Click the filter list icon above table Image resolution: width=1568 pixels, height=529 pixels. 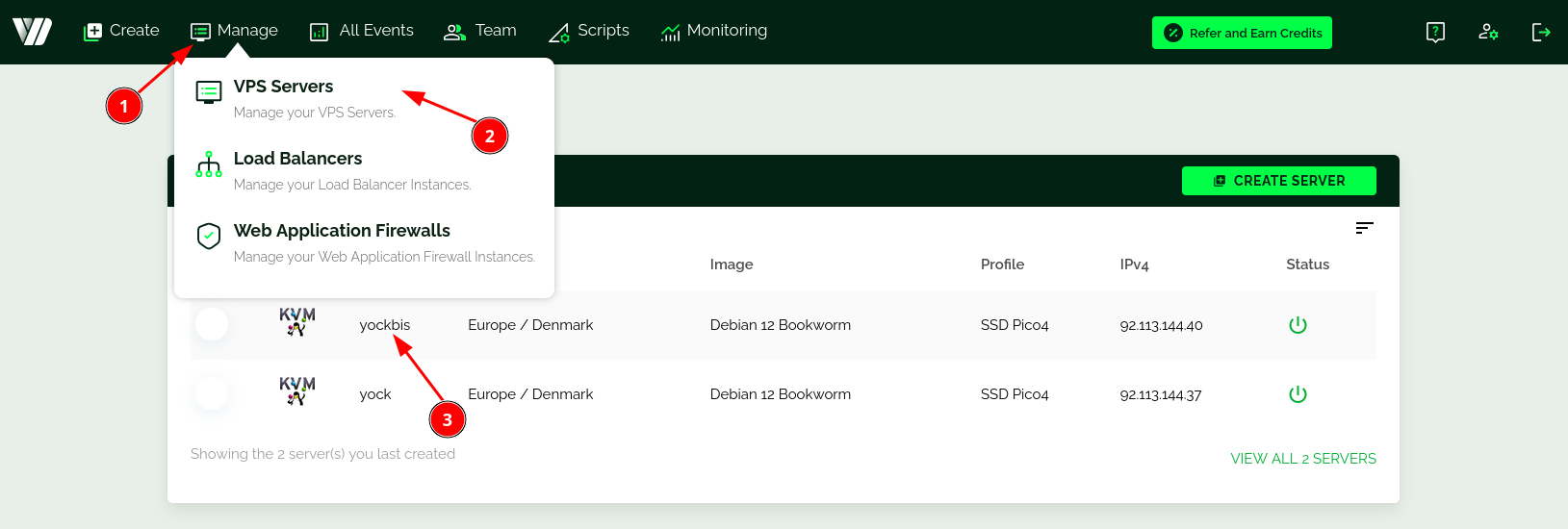point(1364,228)
